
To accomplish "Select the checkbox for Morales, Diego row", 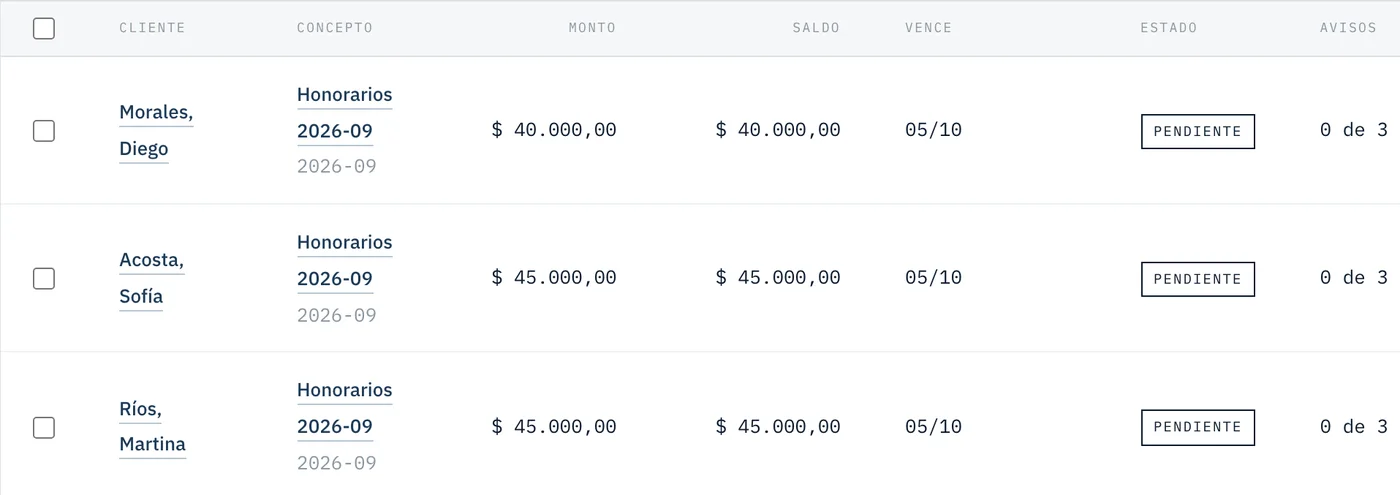I will (x=44, y=131).
